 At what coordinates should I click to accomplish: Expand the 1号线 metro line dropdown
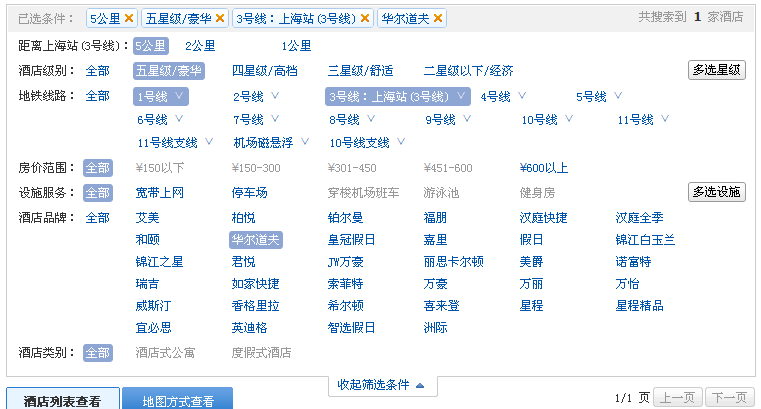(x=179, y=96)
